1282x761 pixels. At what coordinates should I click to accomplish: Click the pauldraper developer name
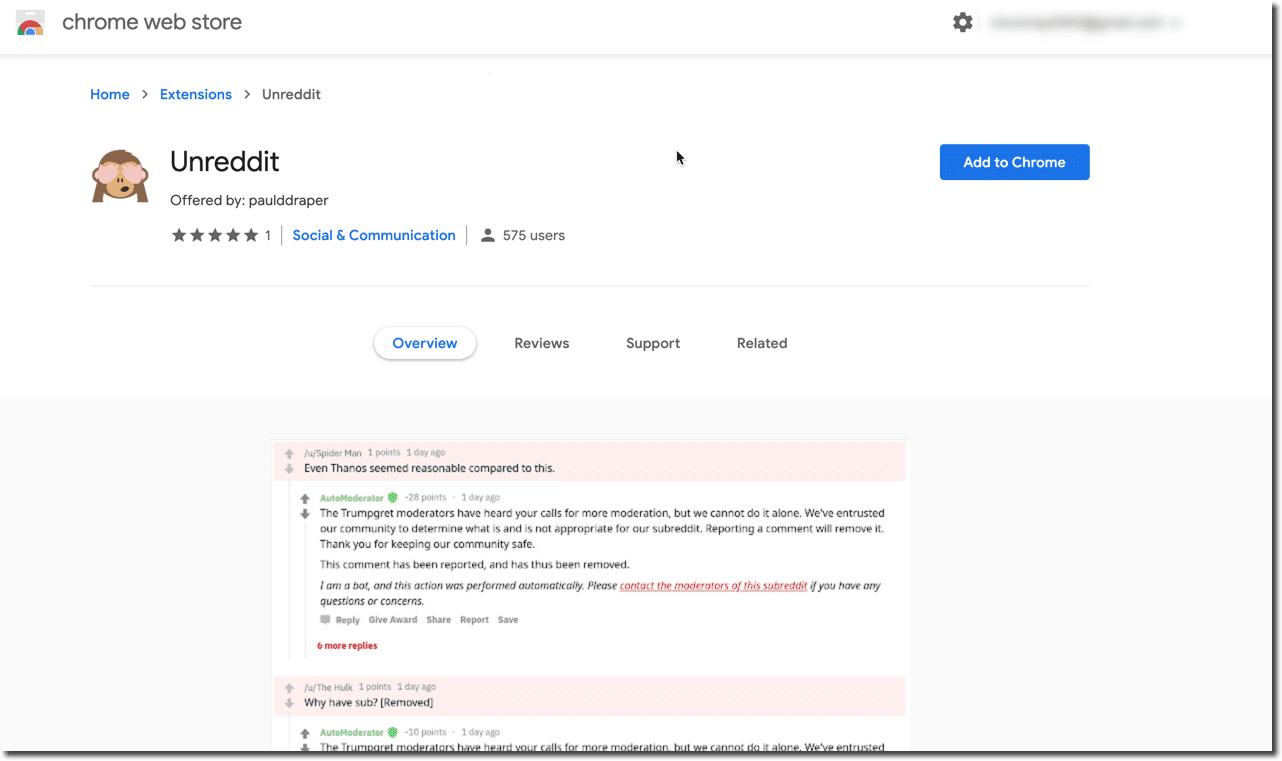coord(288,200)
